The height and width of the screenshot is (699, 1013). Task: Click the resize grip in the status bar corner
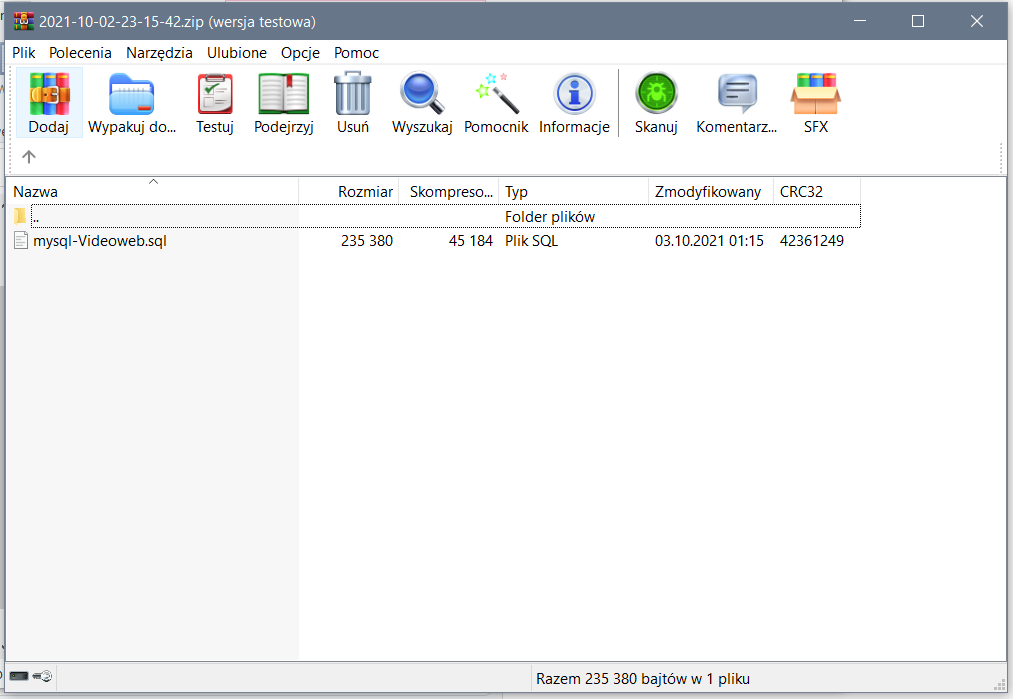(x=999, y=683)
